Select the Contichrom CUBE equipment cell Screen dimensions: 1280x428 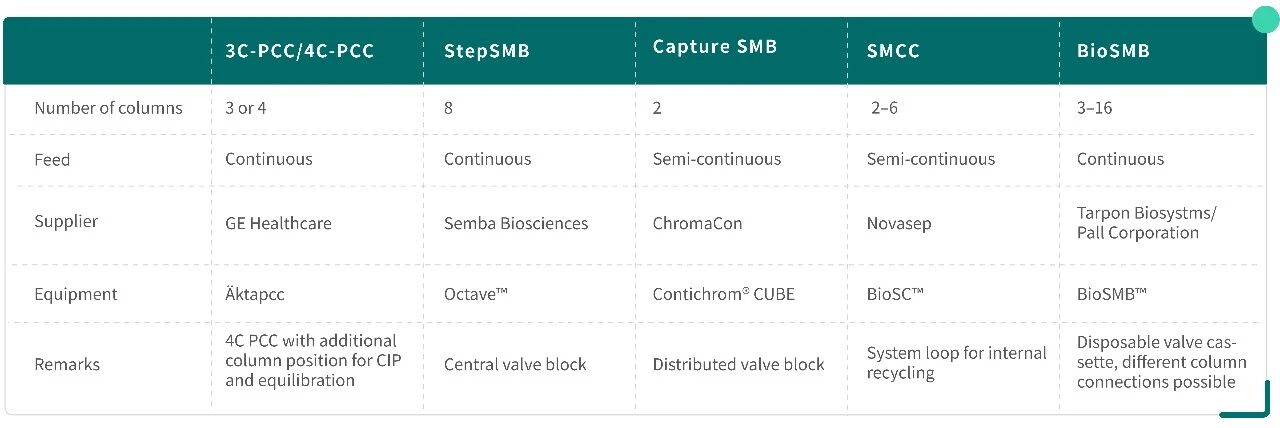pyautogui.click(x=724, y=294)
